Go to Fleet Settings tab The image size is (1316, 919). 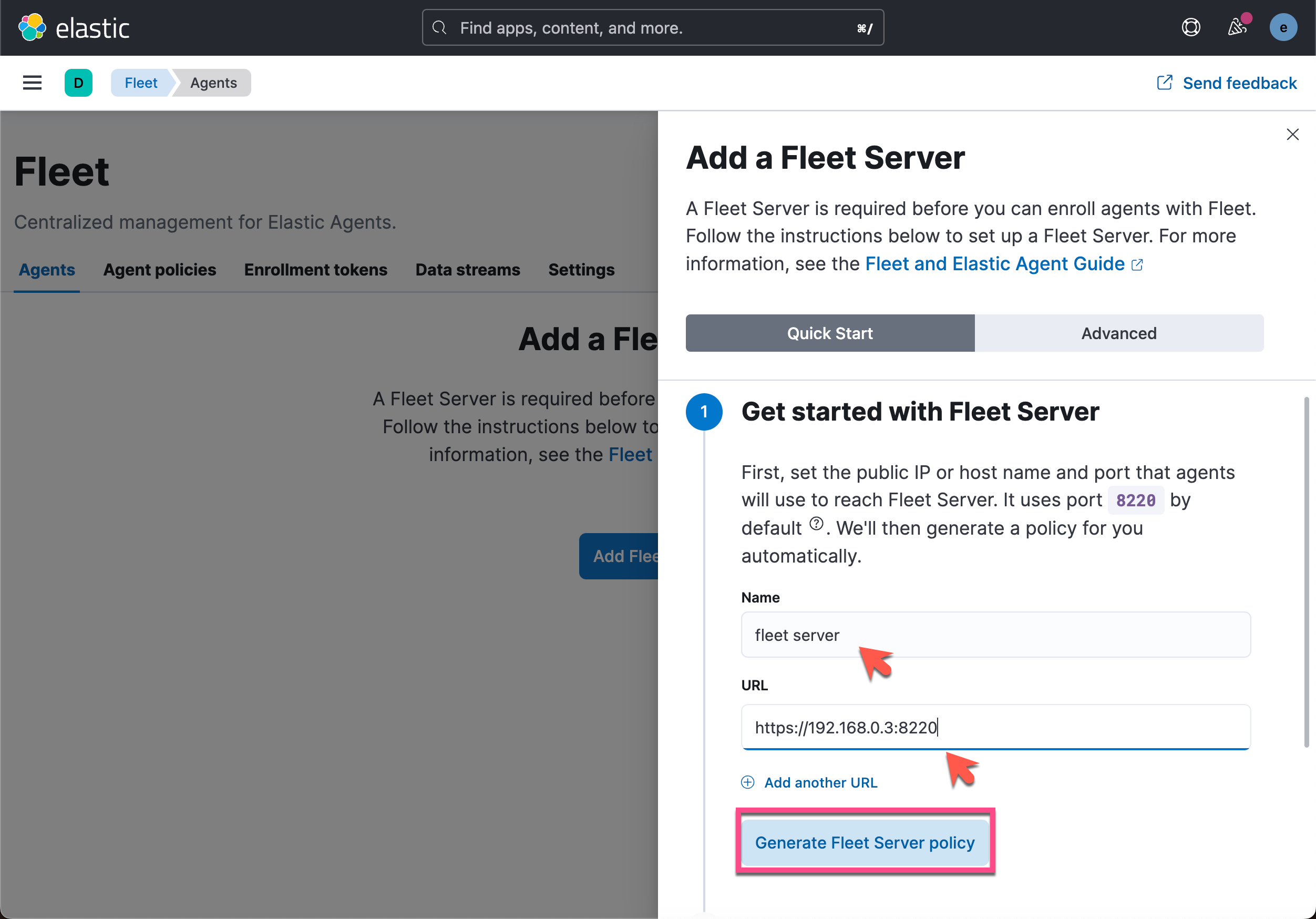point(581,270)
